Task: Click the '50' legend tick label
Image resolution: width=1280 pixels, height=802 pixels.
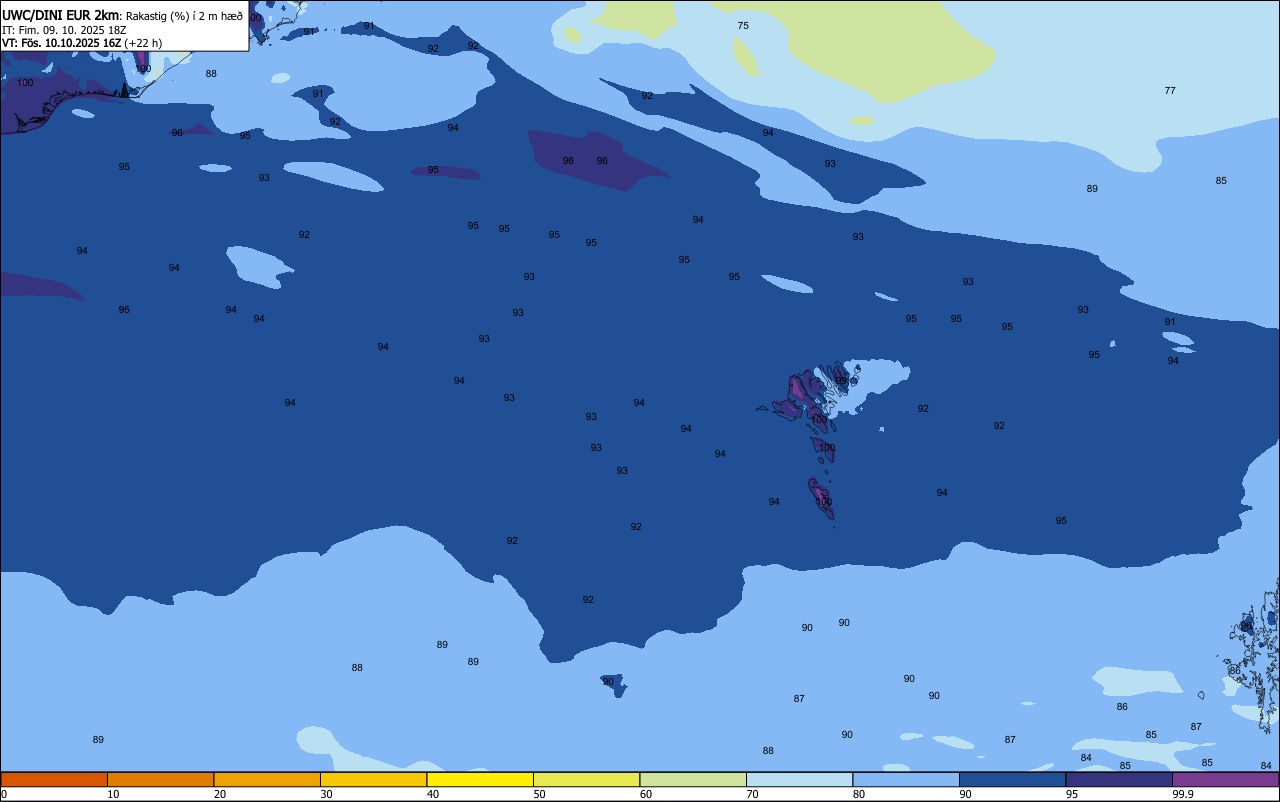Action: point(539,794)
